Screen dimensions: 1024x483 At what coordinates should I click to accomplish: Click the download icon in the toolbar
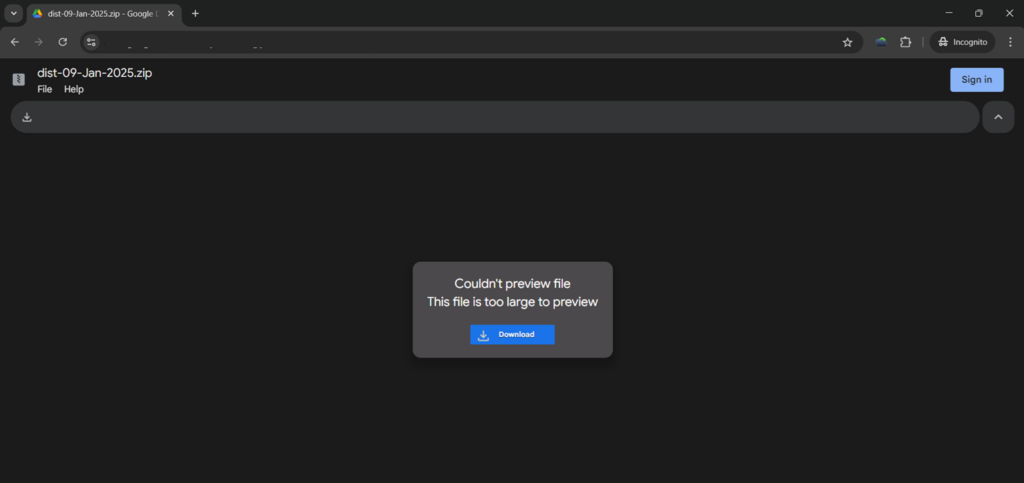[x=27, y=117]
